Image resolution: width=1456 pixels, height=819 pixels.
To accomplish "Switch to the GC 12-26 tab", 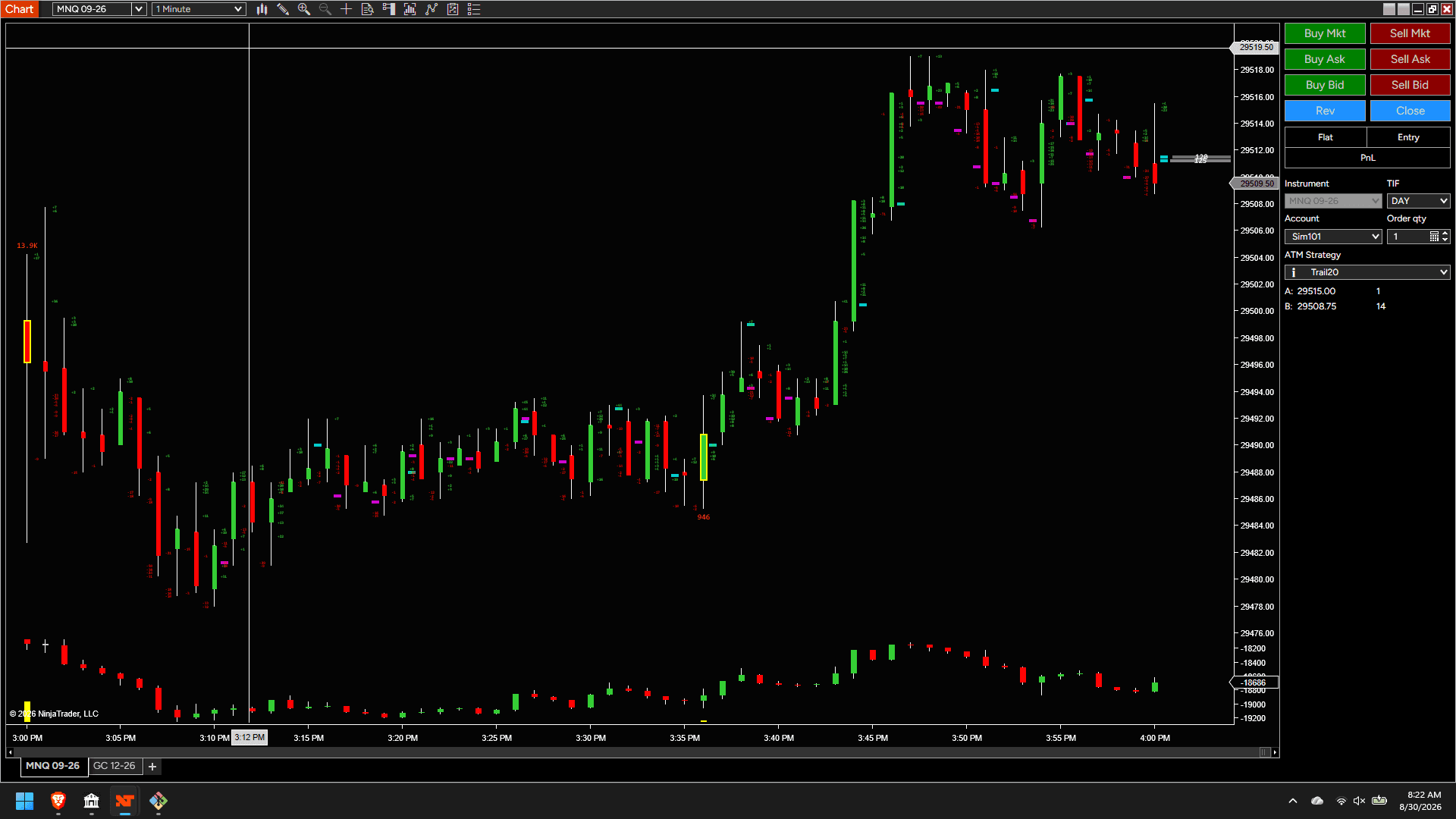I will (x=114, y=766).
